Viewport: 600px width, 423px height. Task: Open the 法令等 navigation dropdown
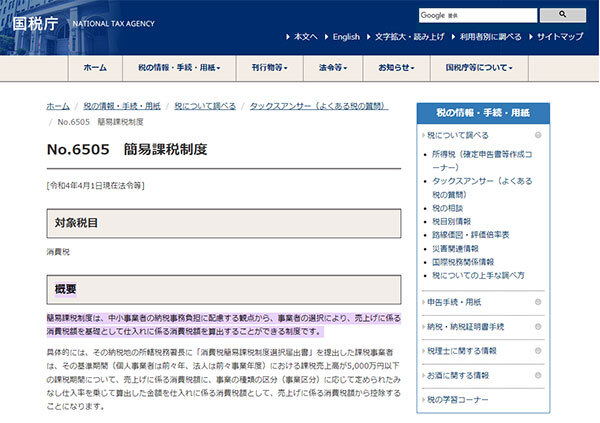pyautogui.click(x=332, y=67)
